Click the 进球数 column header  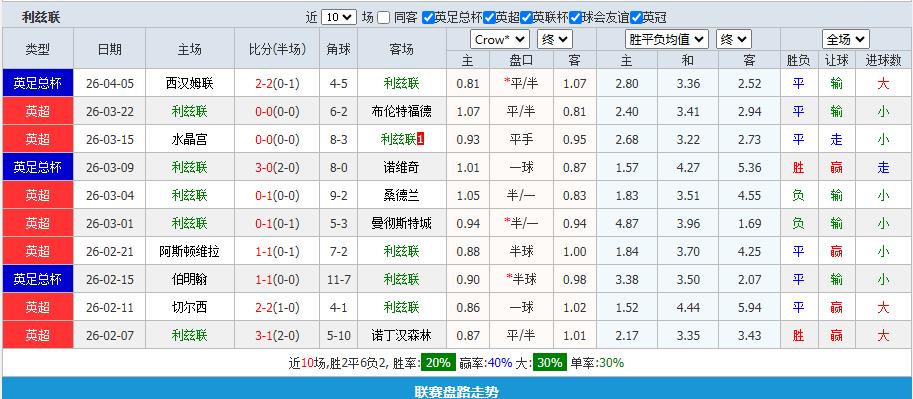[x=883, y=60]
